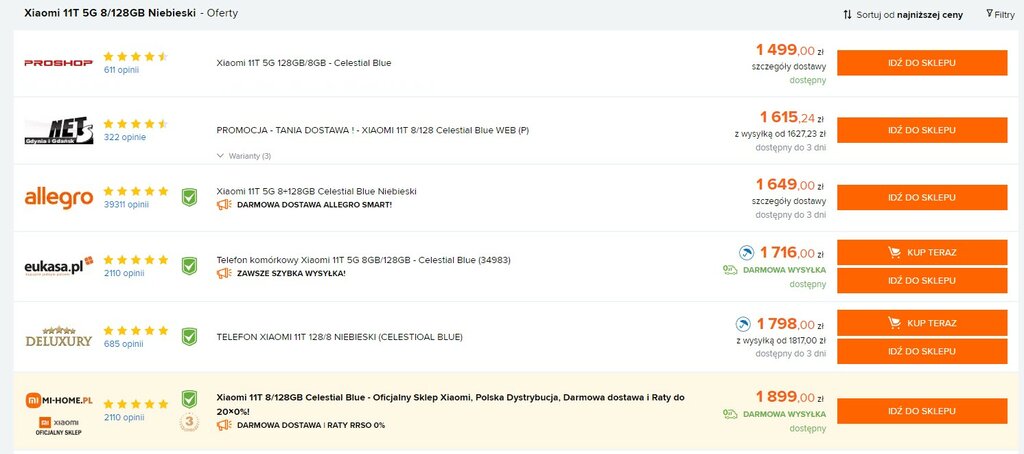Click the free delivery truck icon in eukasa.pl offer
Screen dimensions: 1024x454
pyautogui.click(x=730, y=270)
